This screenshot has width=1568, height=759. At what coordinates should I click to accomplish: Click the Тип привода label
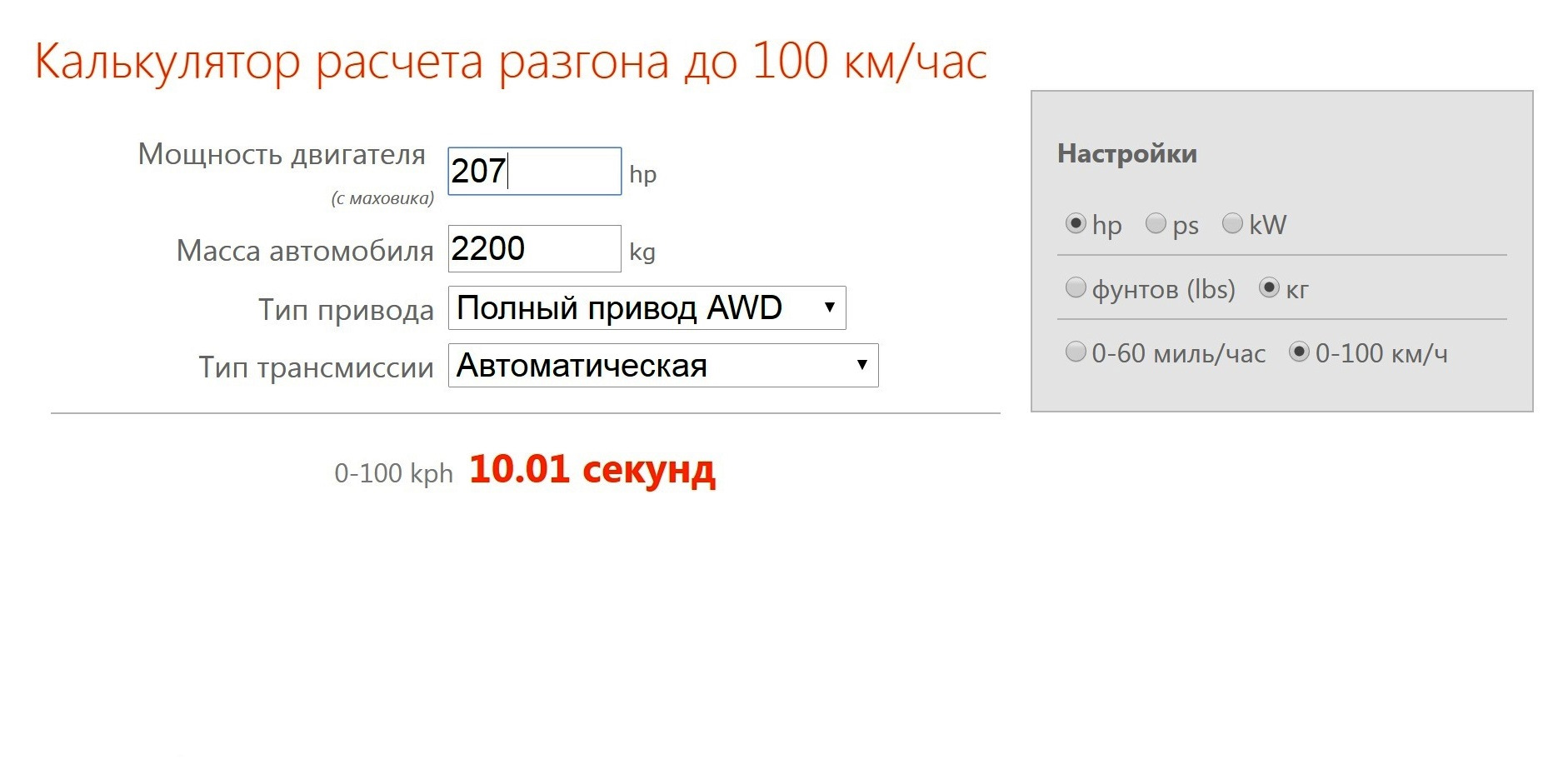(x=346, y=311)
